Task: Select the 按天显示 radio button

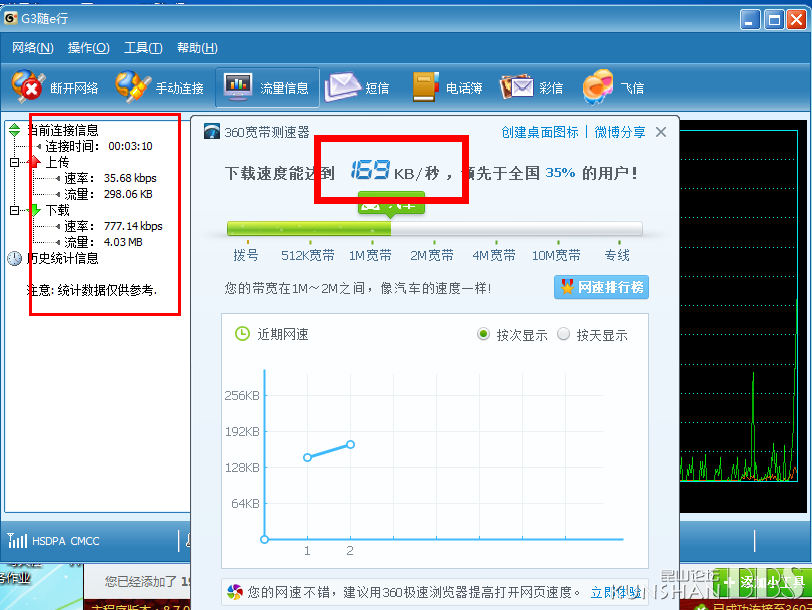Action: tap(563, 334)
